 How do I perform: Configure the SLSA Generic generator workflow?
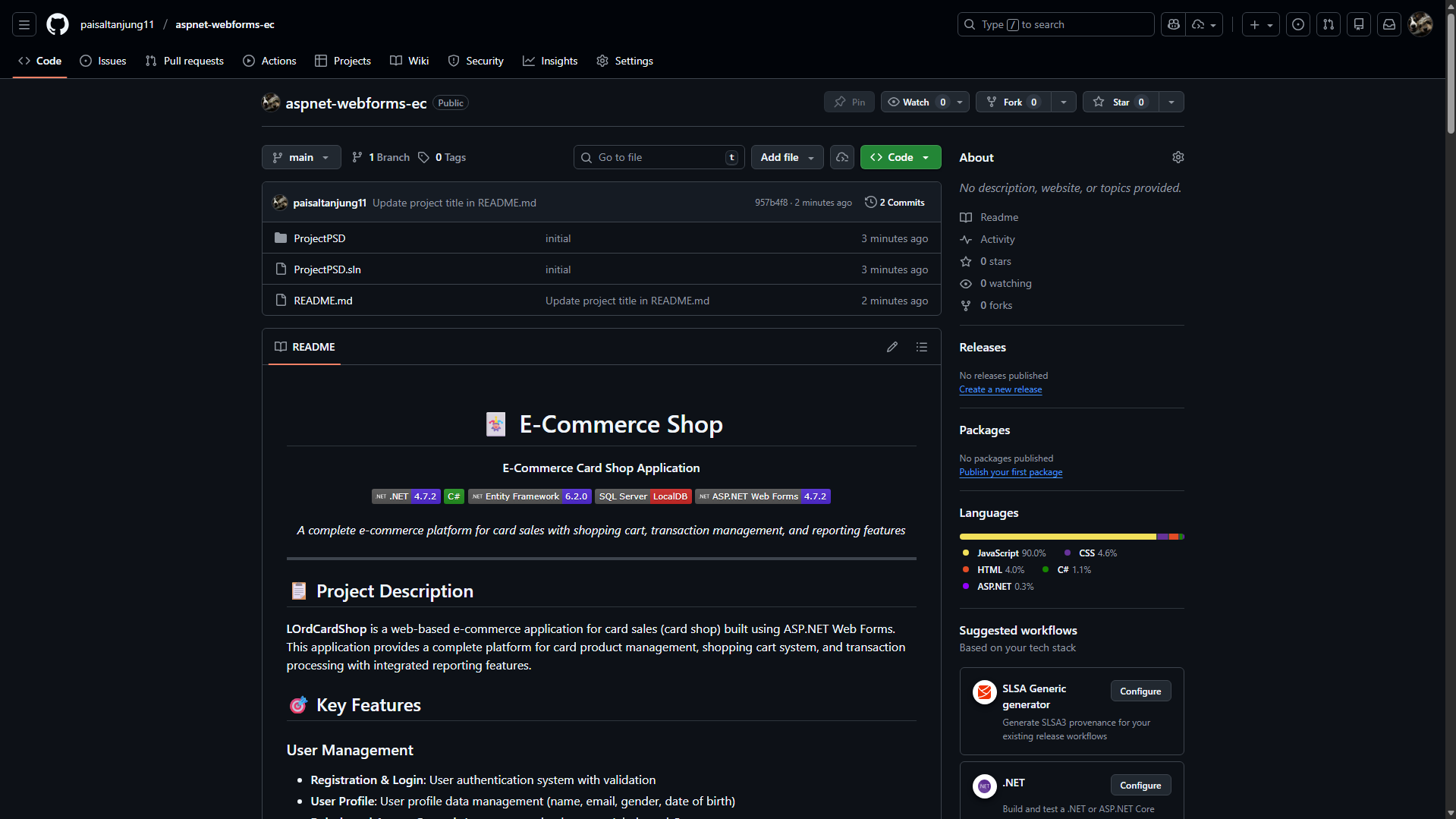(x=1140, y=691)
